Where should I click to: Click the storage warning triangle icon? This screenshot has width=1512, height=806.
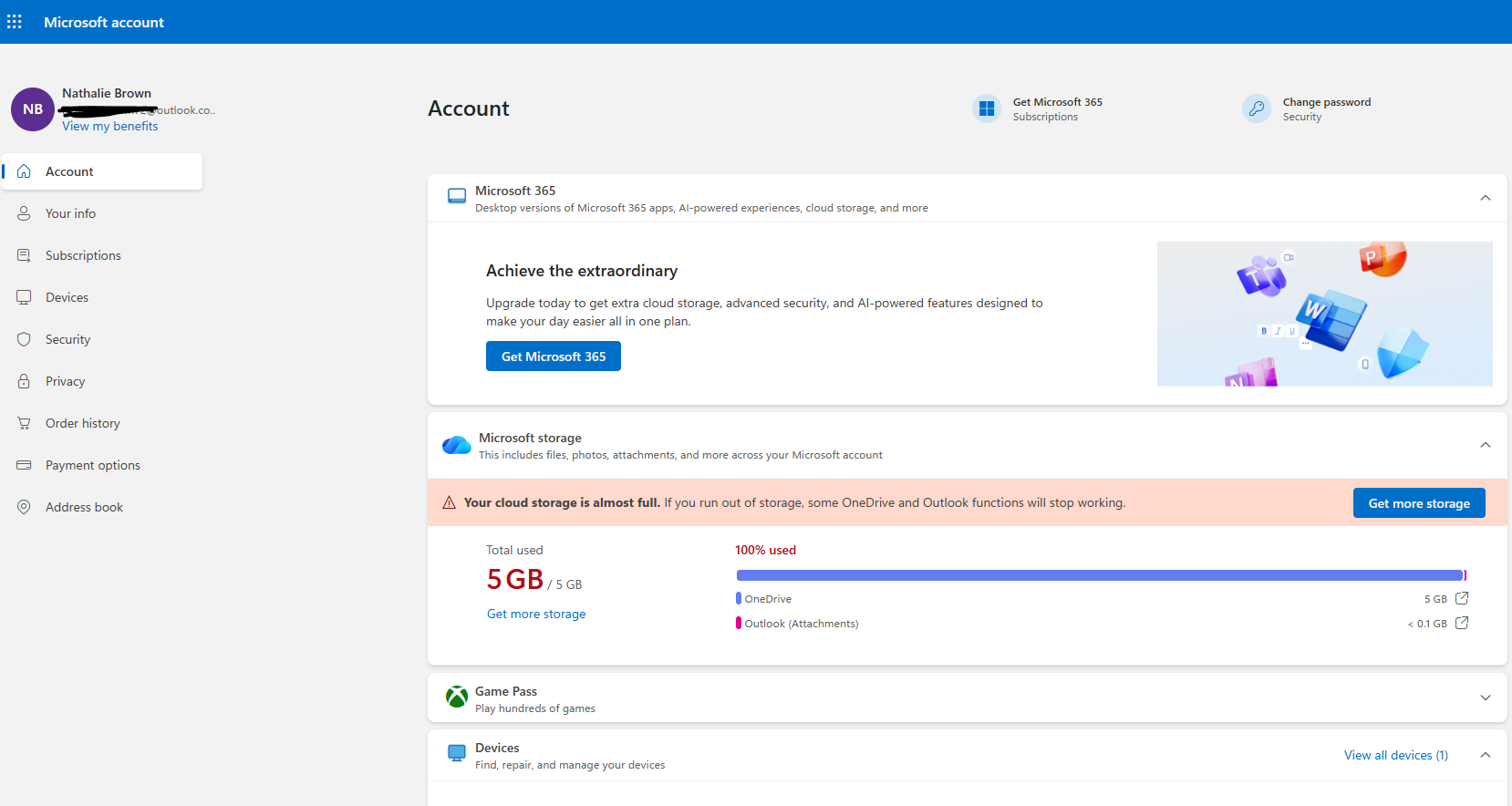tap(449, 502)
